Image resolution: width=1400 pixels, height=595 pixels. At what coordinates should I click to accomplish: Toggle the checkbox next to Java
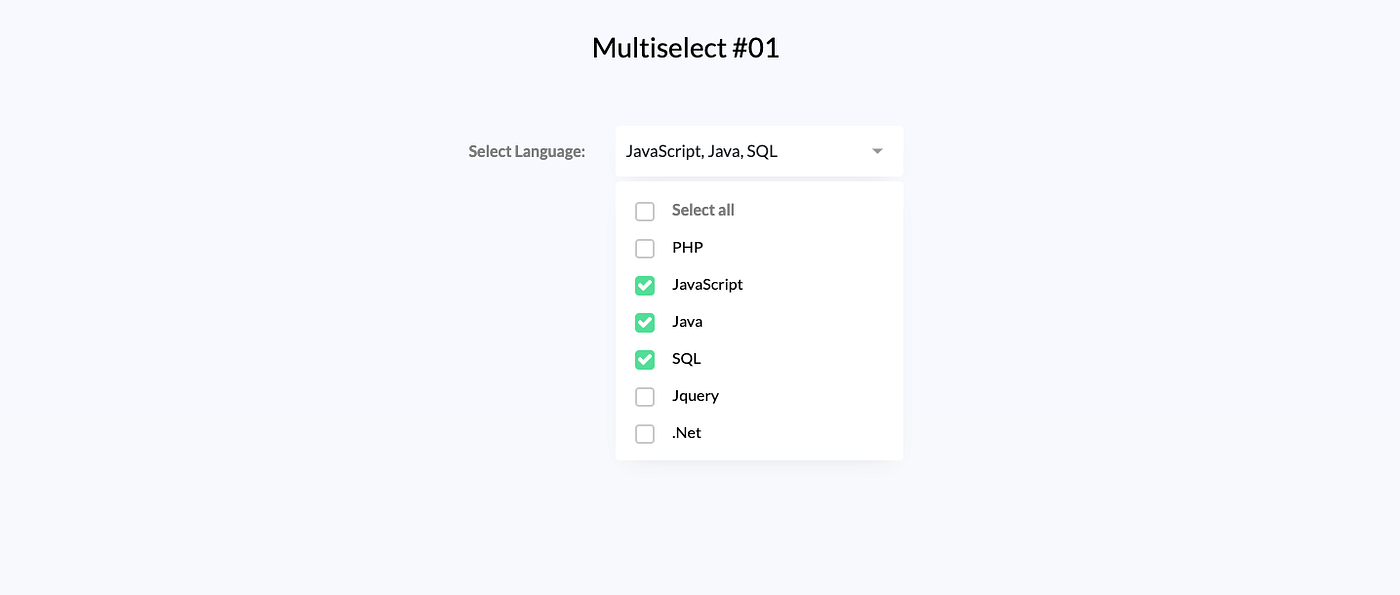point(644,322)
